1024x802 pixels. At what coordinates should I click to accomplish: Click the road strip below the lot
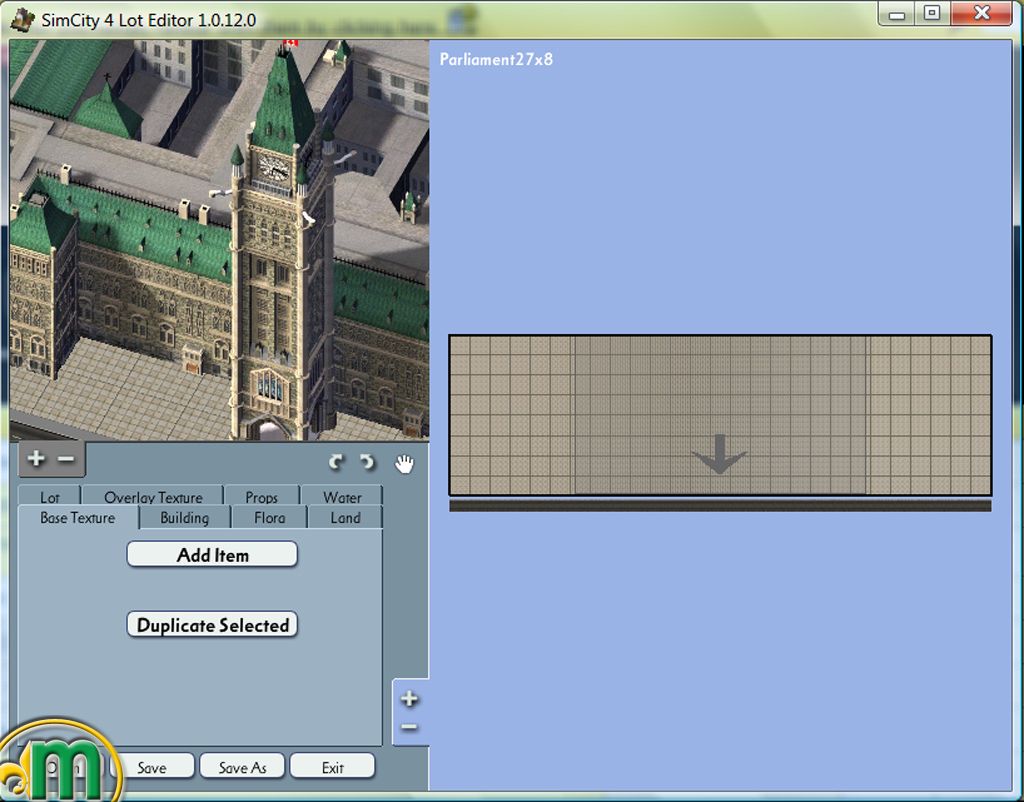[x=720, y=506]
